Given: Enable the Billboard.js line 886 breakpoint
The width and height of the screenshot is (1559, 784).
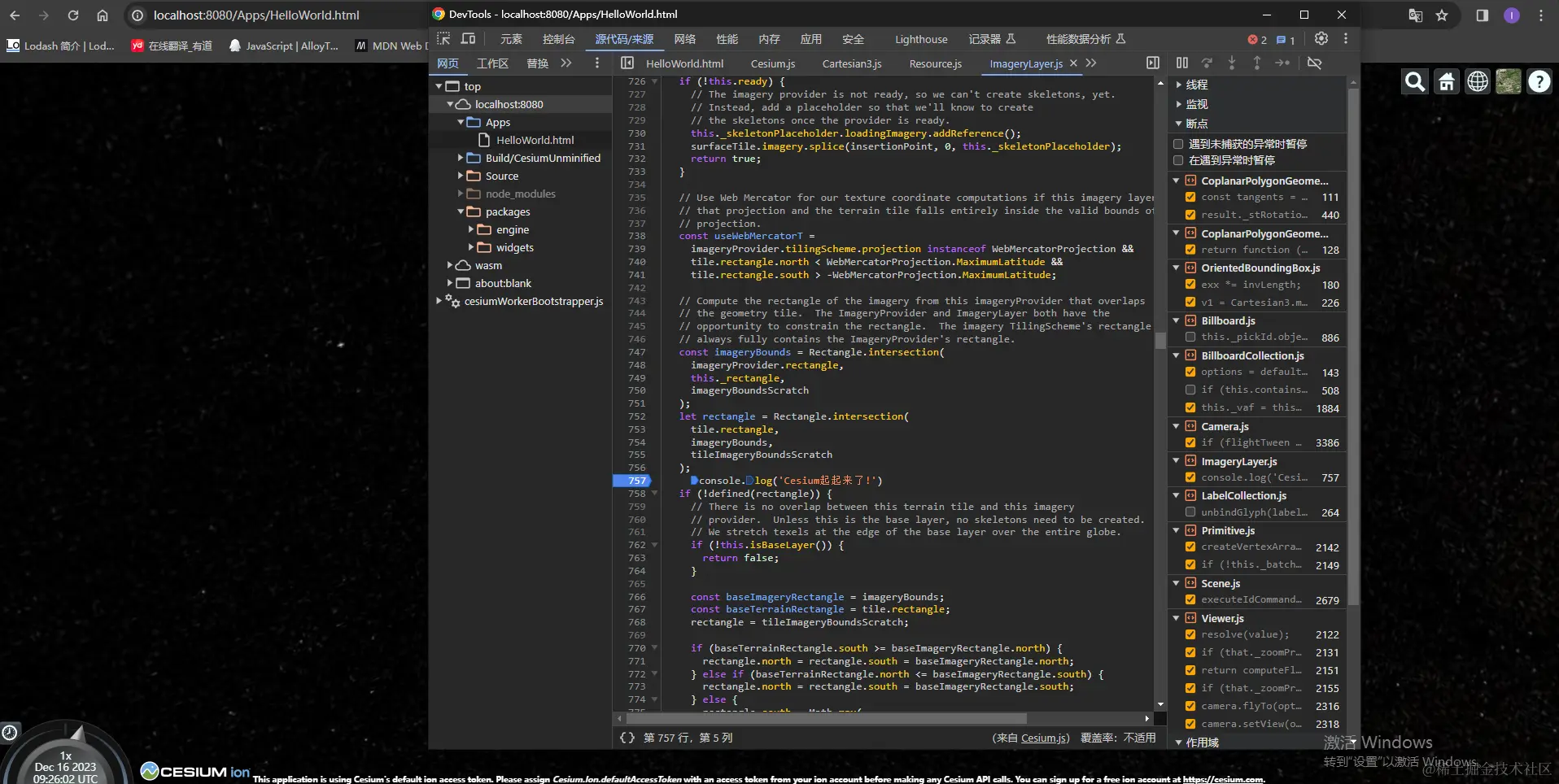Looking at the screenshot, I should coord(1190,338).
